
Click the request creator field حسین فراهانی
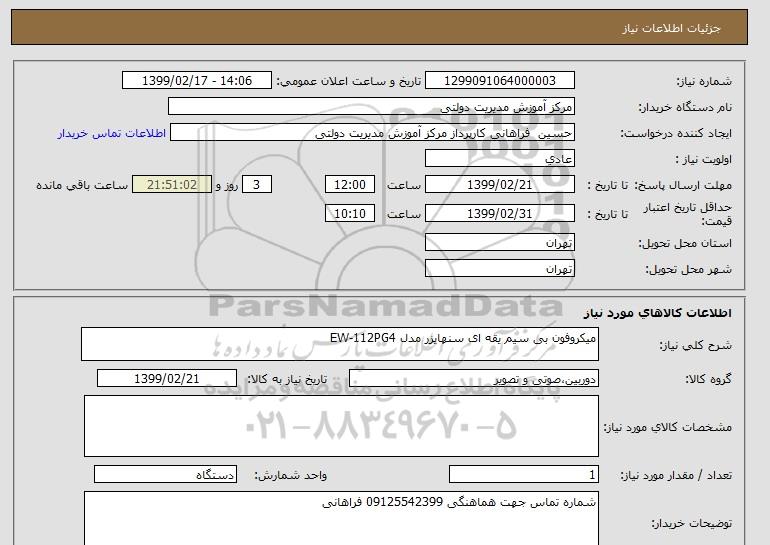(372, 133)
